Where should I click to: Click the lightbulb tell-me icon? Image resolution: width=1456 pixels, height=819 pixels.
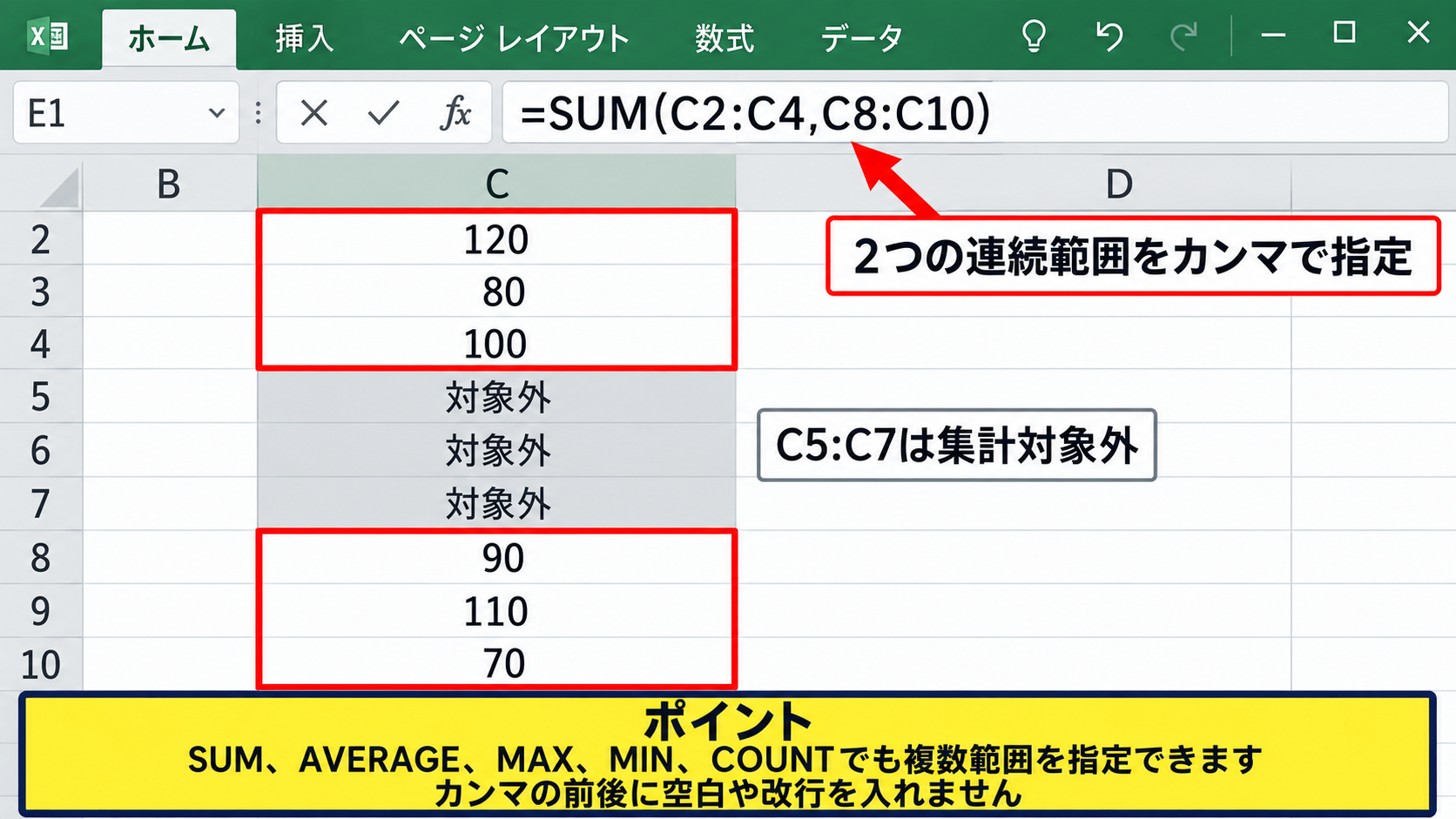[1034, 36]
